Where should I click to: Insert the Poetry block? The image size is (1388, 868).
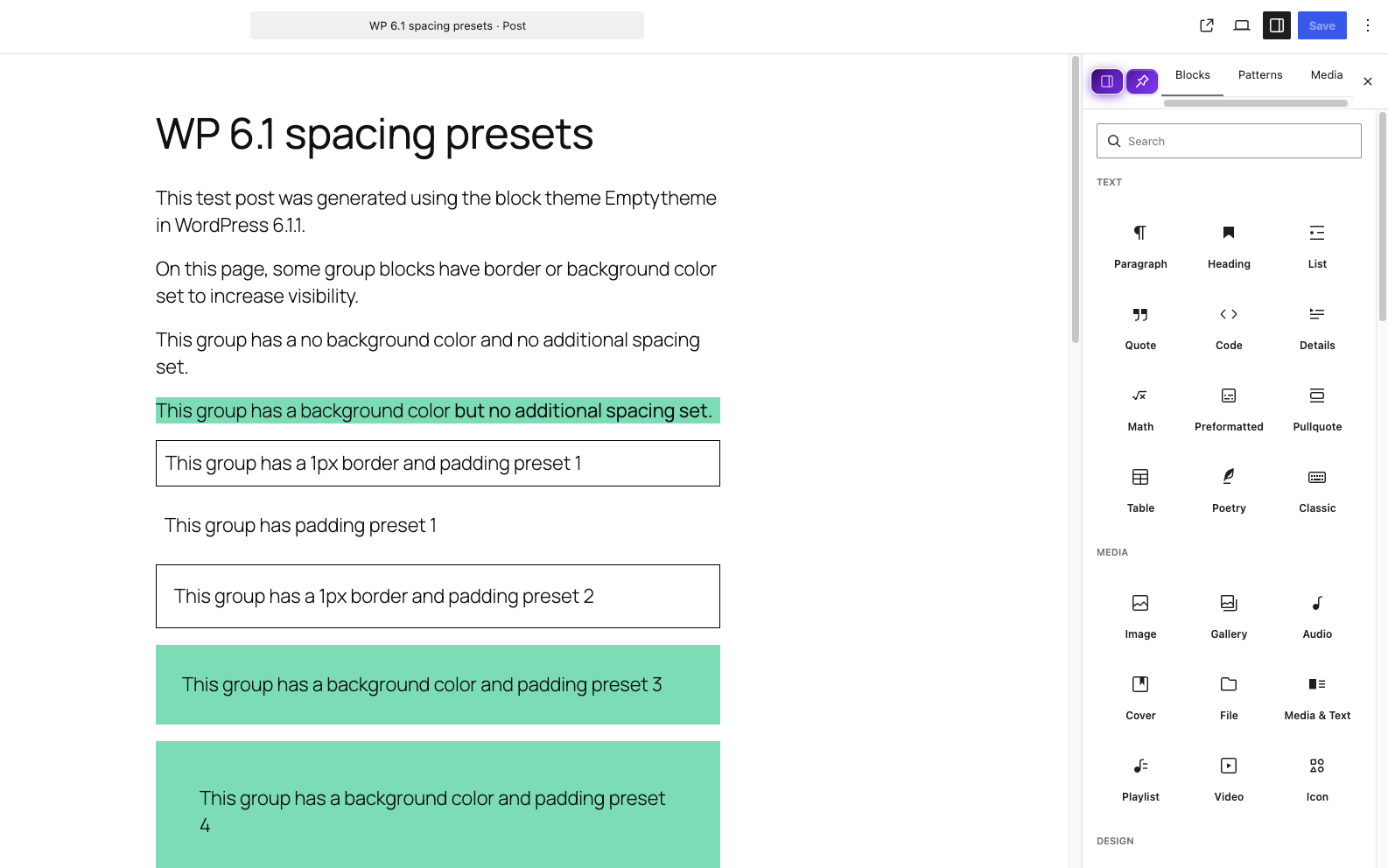(x=1229, y=490)
